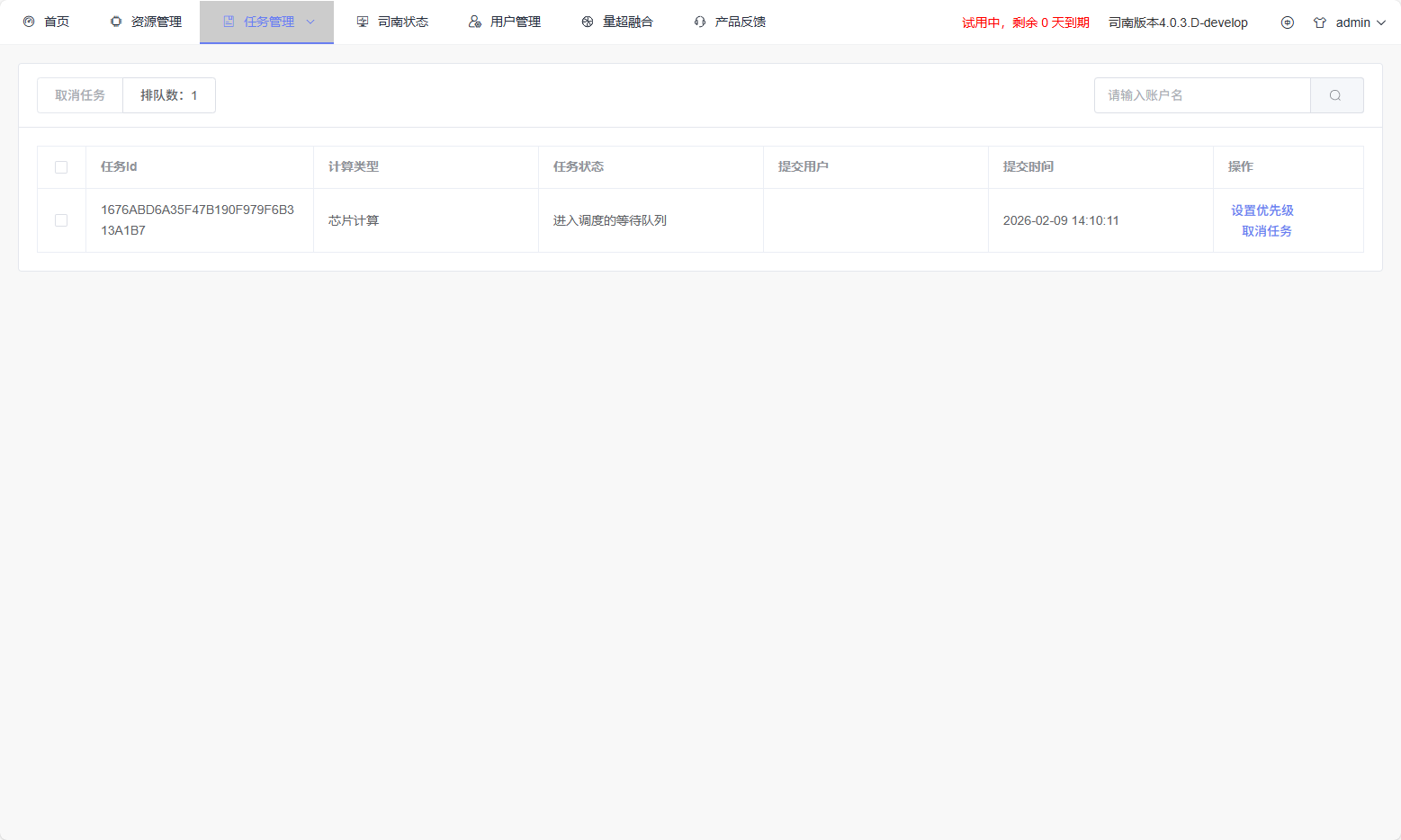Expand the 任务管理 dropdown chevron

[x=310, y=22]
